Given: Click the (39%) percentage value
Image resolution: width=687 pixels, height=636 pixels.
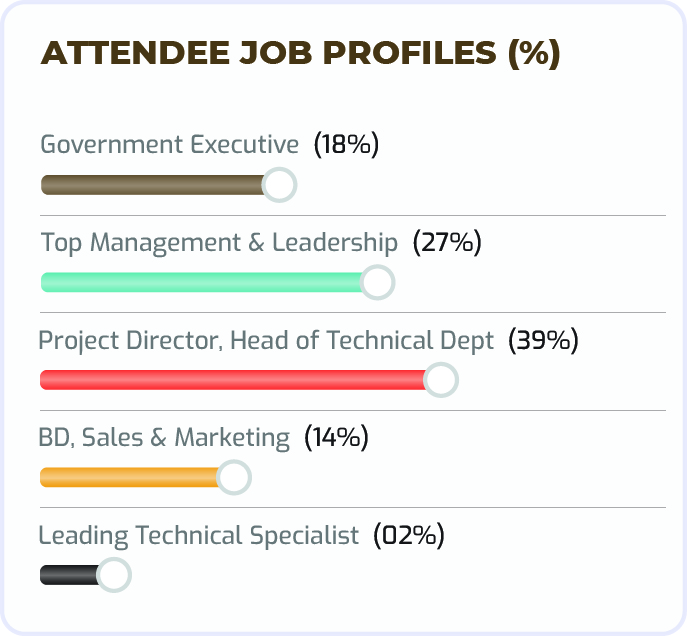Looking at the screenshot, I should point(543,340).
